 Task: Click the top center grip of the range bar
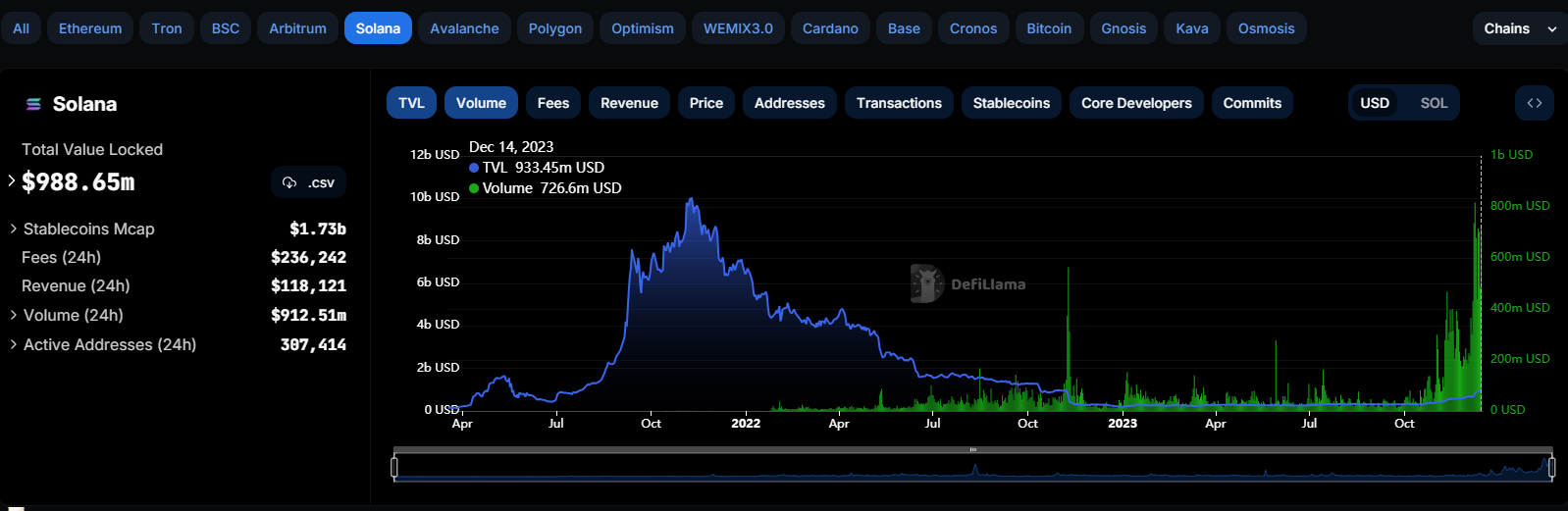972,450
